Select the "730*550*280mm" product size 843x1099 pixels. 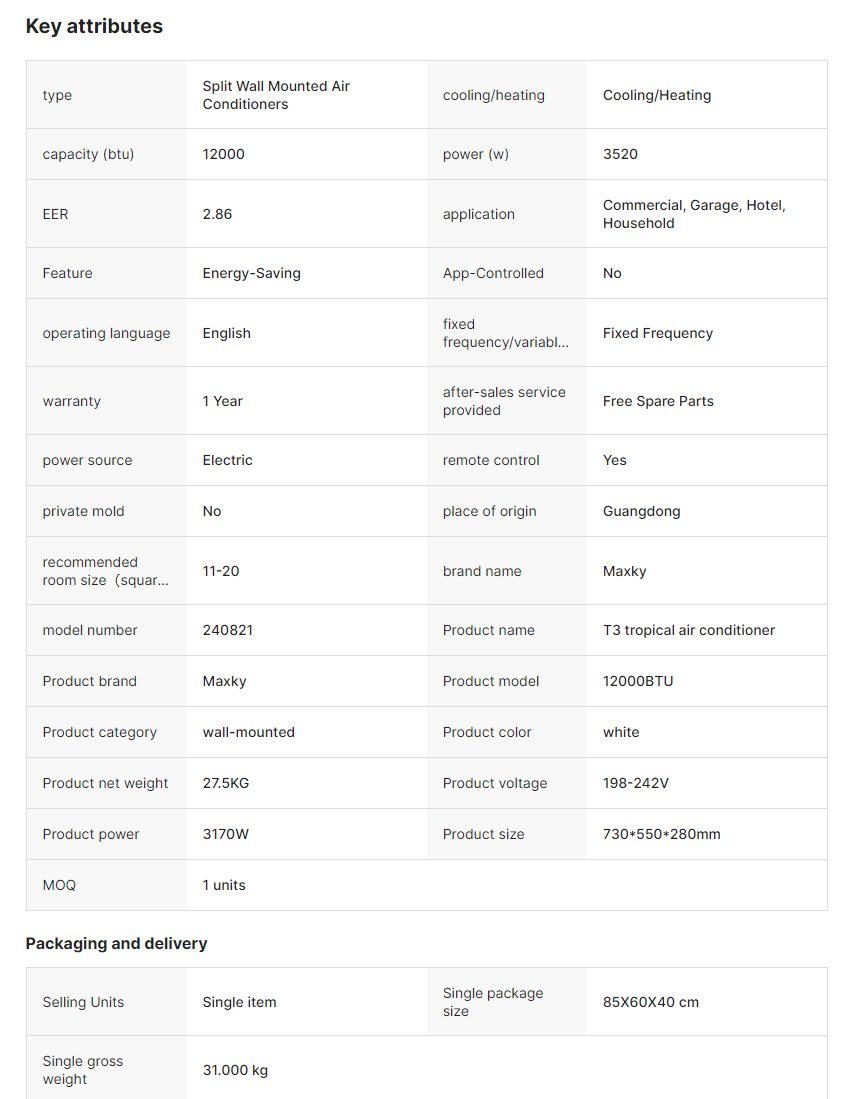click(661, 834)
